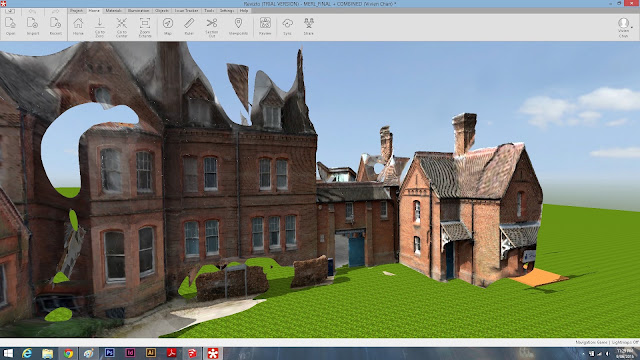Select the Go to Center tool

[122, 27]
